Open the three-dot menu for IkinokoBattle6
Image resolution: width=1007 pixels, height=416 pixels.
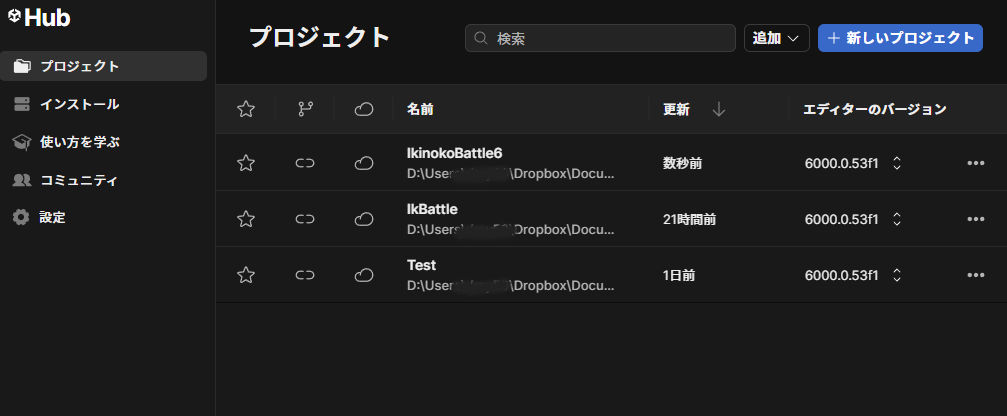click(x=976, y=163)
